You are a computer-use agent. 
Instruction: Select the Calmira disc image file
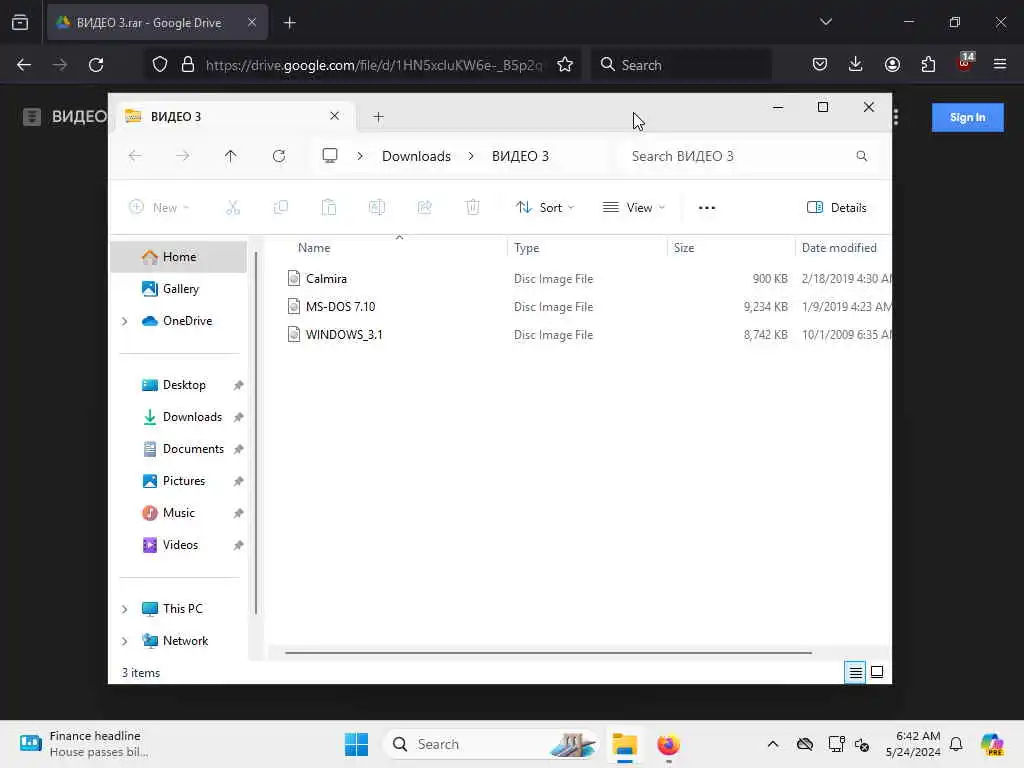(326, 279)
